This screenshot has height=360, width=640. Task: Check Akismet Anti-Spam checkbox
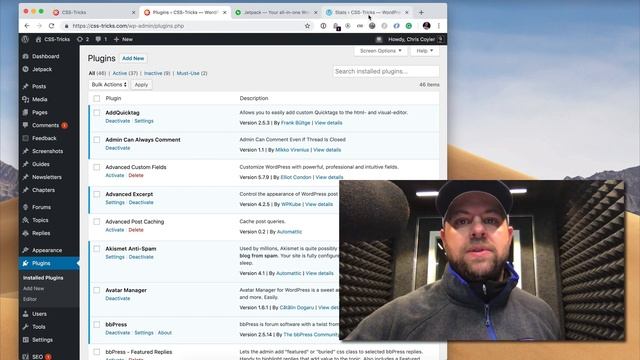[x=97, y=249]
